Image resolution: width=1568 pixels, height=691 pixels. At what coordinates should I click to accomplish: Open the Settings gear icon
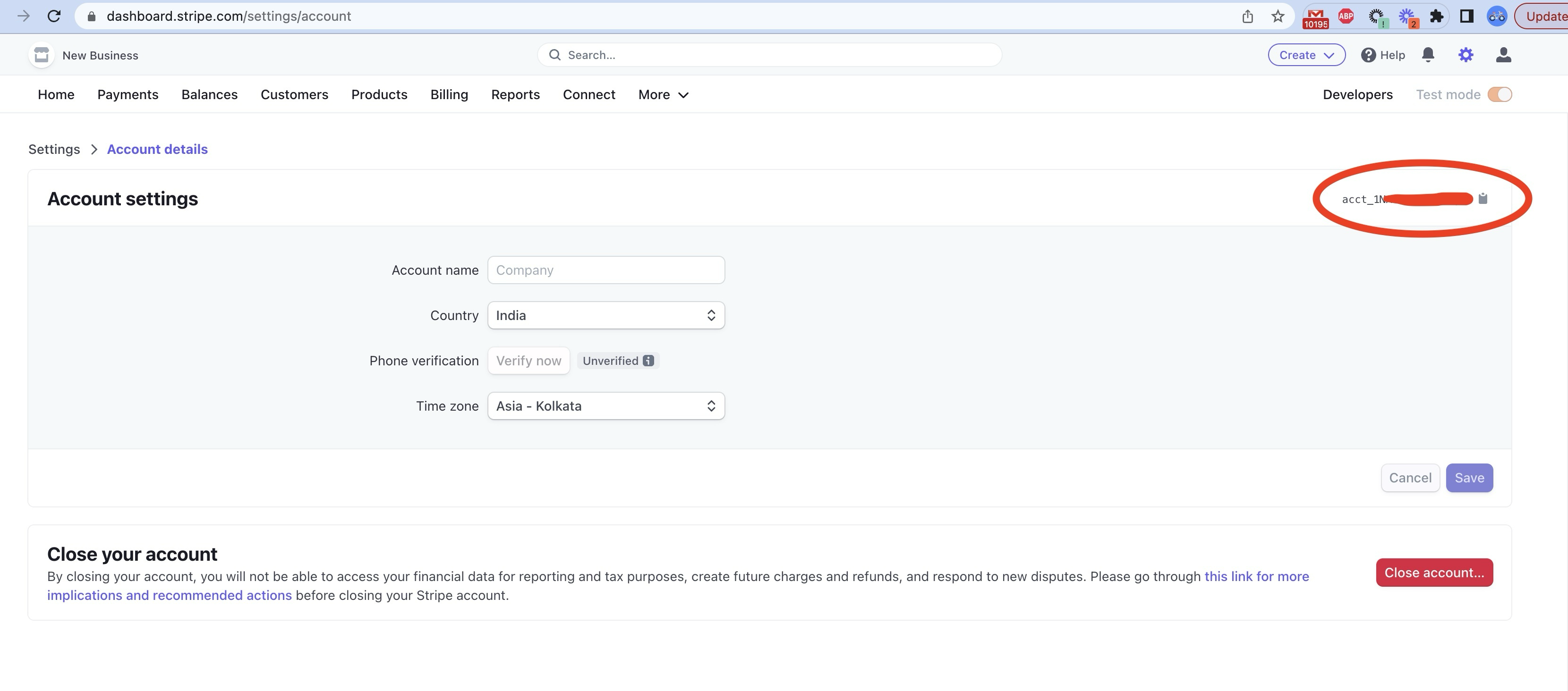(x=1466, y=54)
